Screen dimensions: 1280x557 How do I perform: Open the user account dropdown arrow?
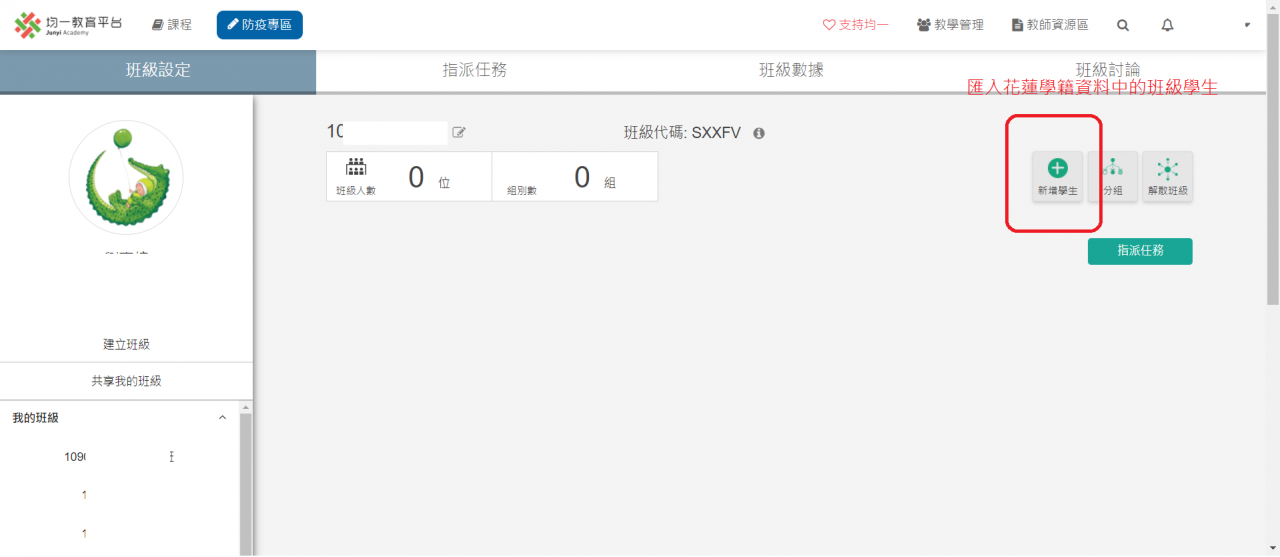[1247, 25]
